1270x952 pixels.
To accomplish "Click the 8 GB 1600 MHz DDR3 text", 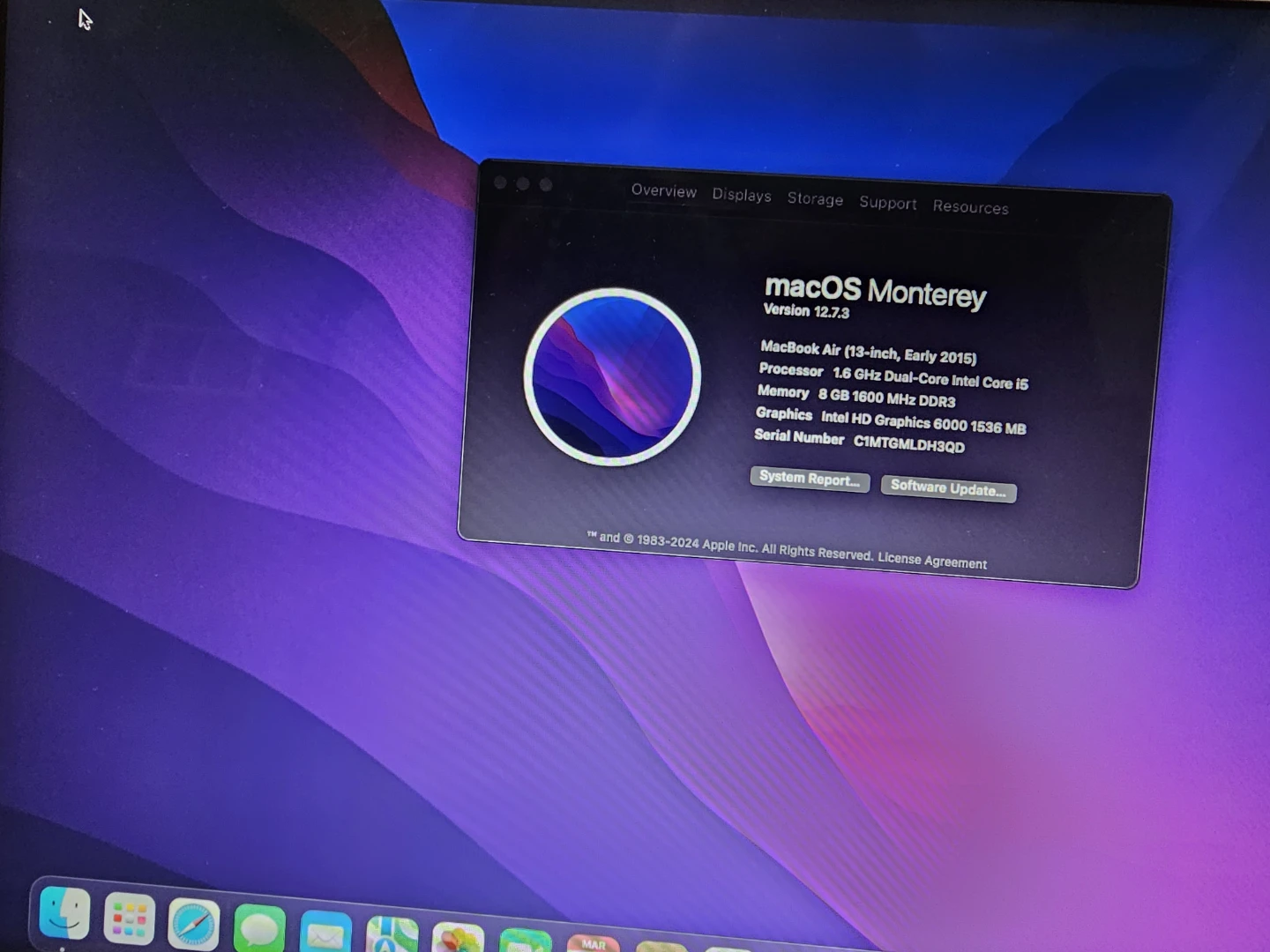I will pos(886,398).
